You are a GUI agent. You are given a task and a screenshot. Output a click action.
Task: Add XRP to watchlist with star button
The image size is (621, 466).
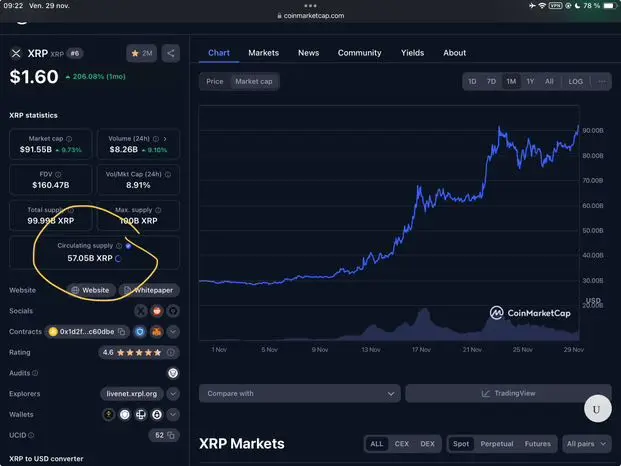point(141,53)
